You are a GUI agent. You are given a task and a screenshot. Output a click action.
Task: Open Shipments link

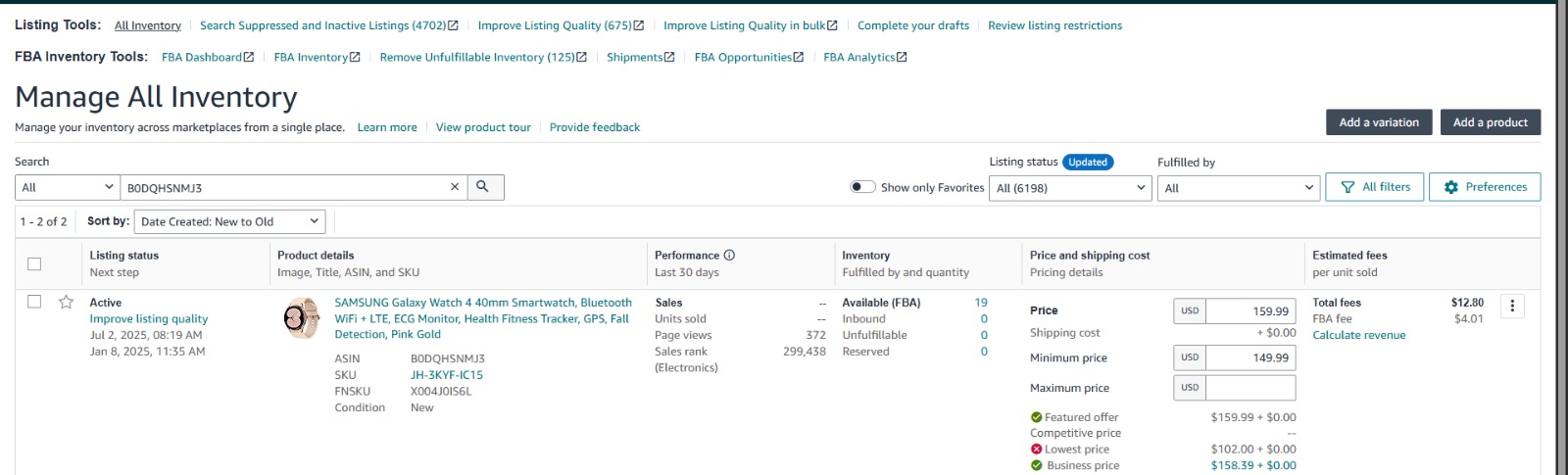(x=640, y=57)
